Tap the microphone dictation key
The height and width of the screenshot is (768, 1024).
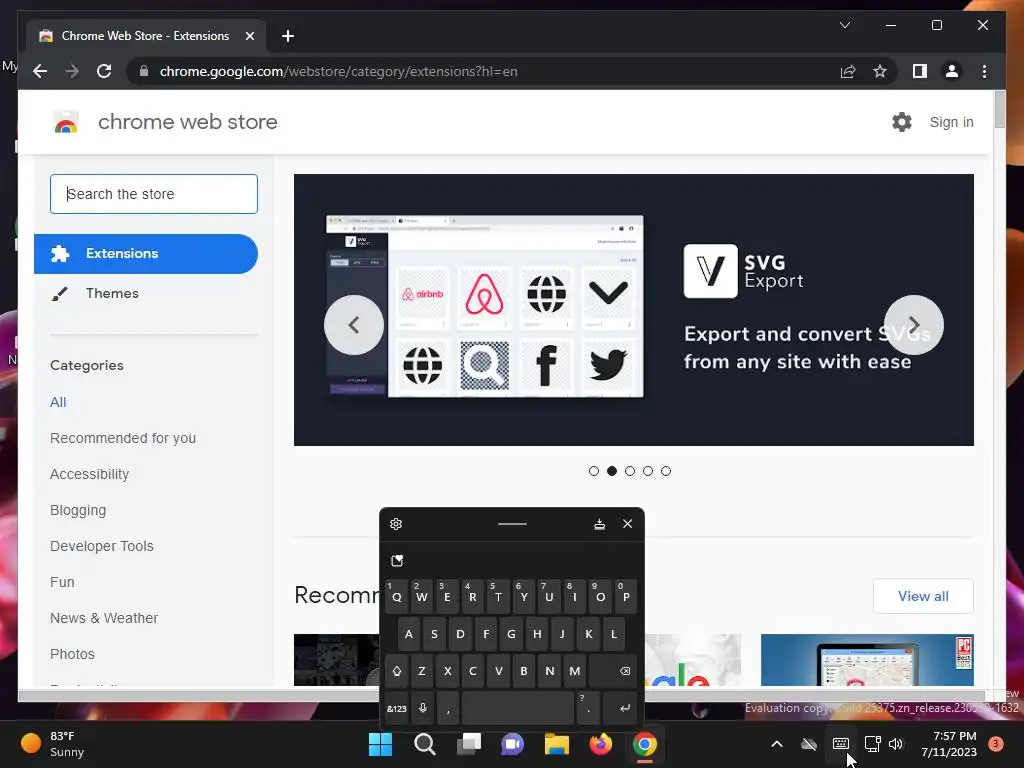point(423,708)
